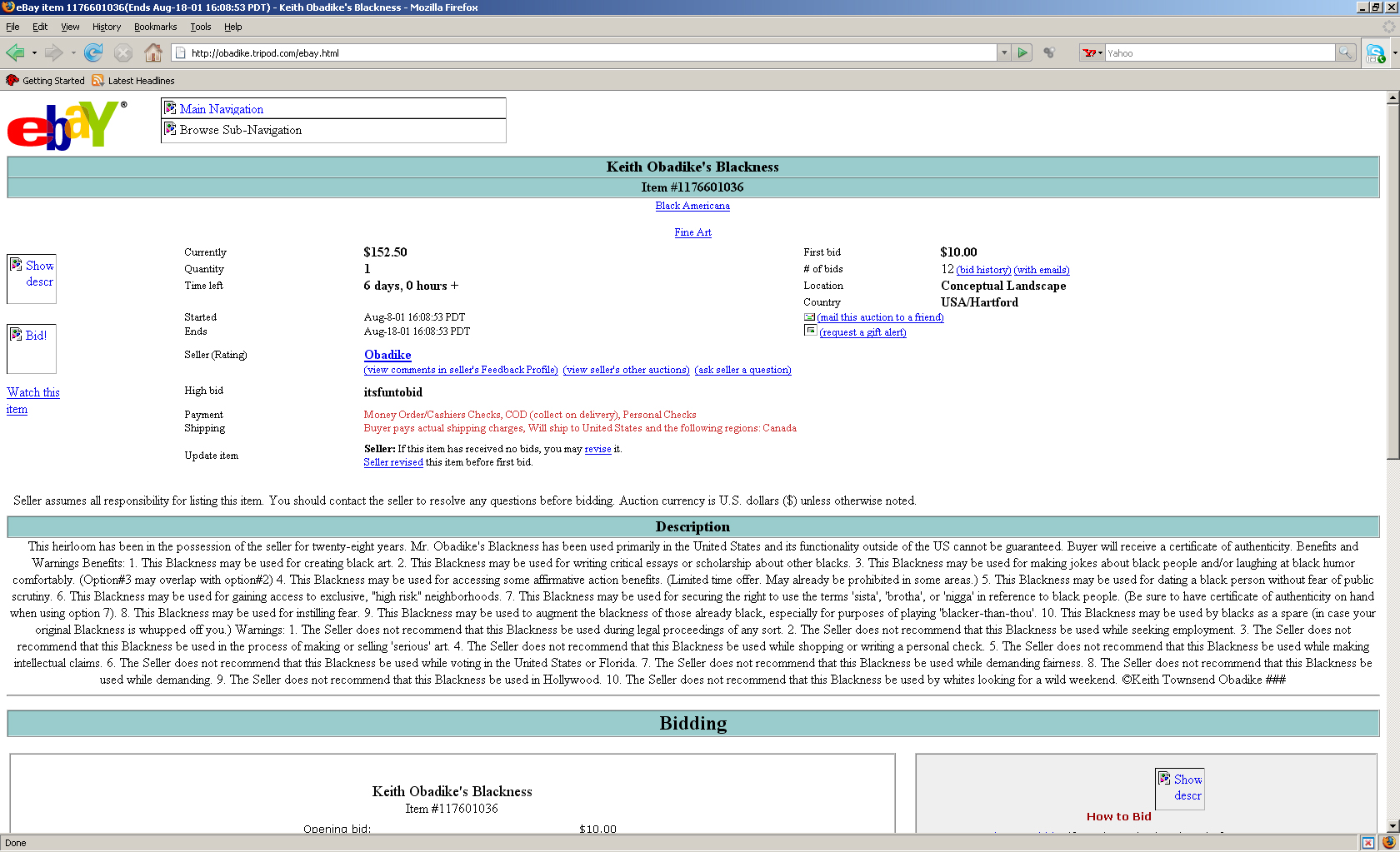Open the Yahoo search engine dropdown
Image resolution: width=1400 pixels, height=852 pixels.
[x=1092, y=53]
